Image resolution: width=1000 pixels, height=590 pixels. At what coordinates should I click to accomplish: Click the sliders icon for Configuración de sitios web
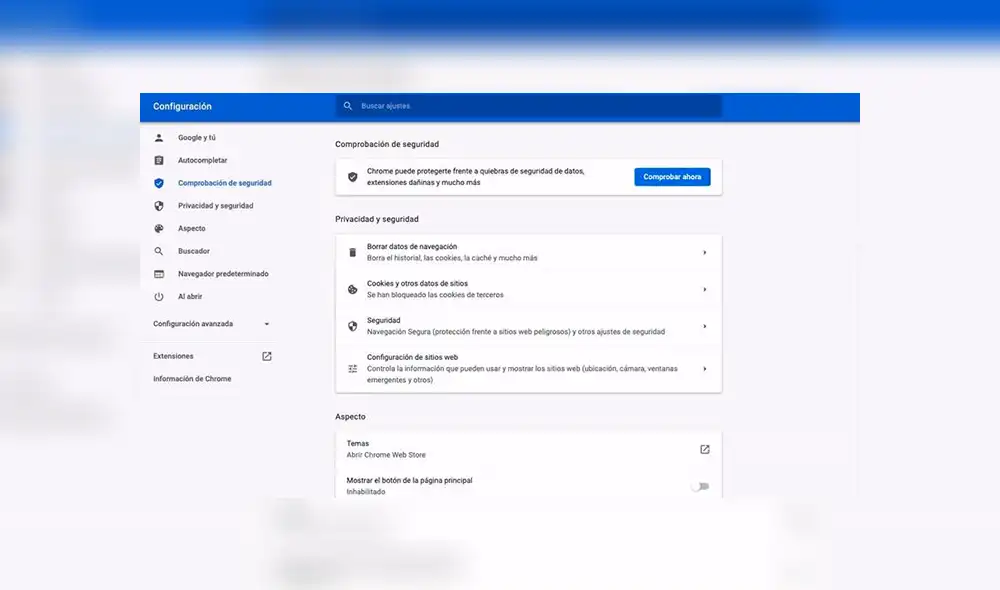click(352, 368)
